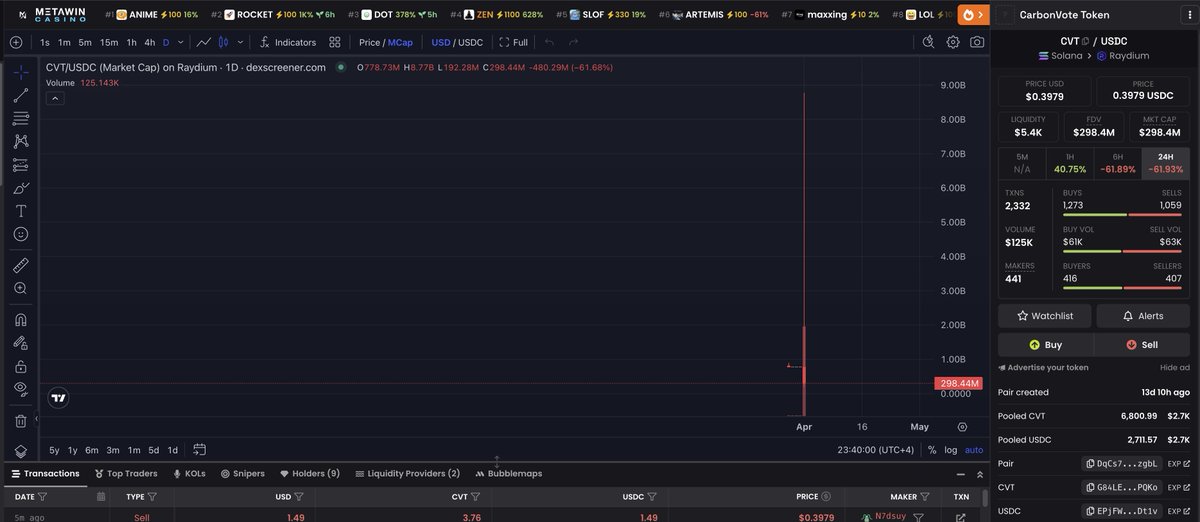
Task: Select the crosshair cursor tool
Action: (21, 73)
